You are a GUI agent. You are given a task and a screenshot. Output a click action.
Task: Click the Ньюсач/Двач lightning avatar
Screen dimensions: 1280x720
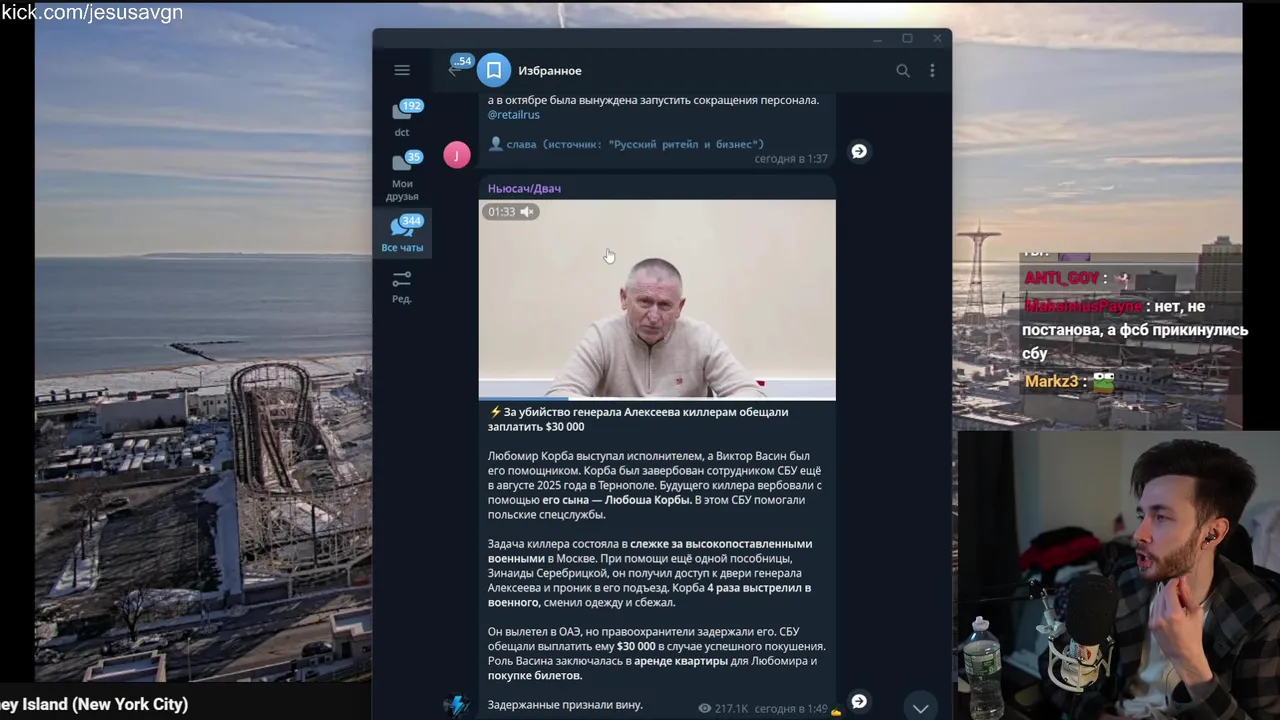click(457, 705)
